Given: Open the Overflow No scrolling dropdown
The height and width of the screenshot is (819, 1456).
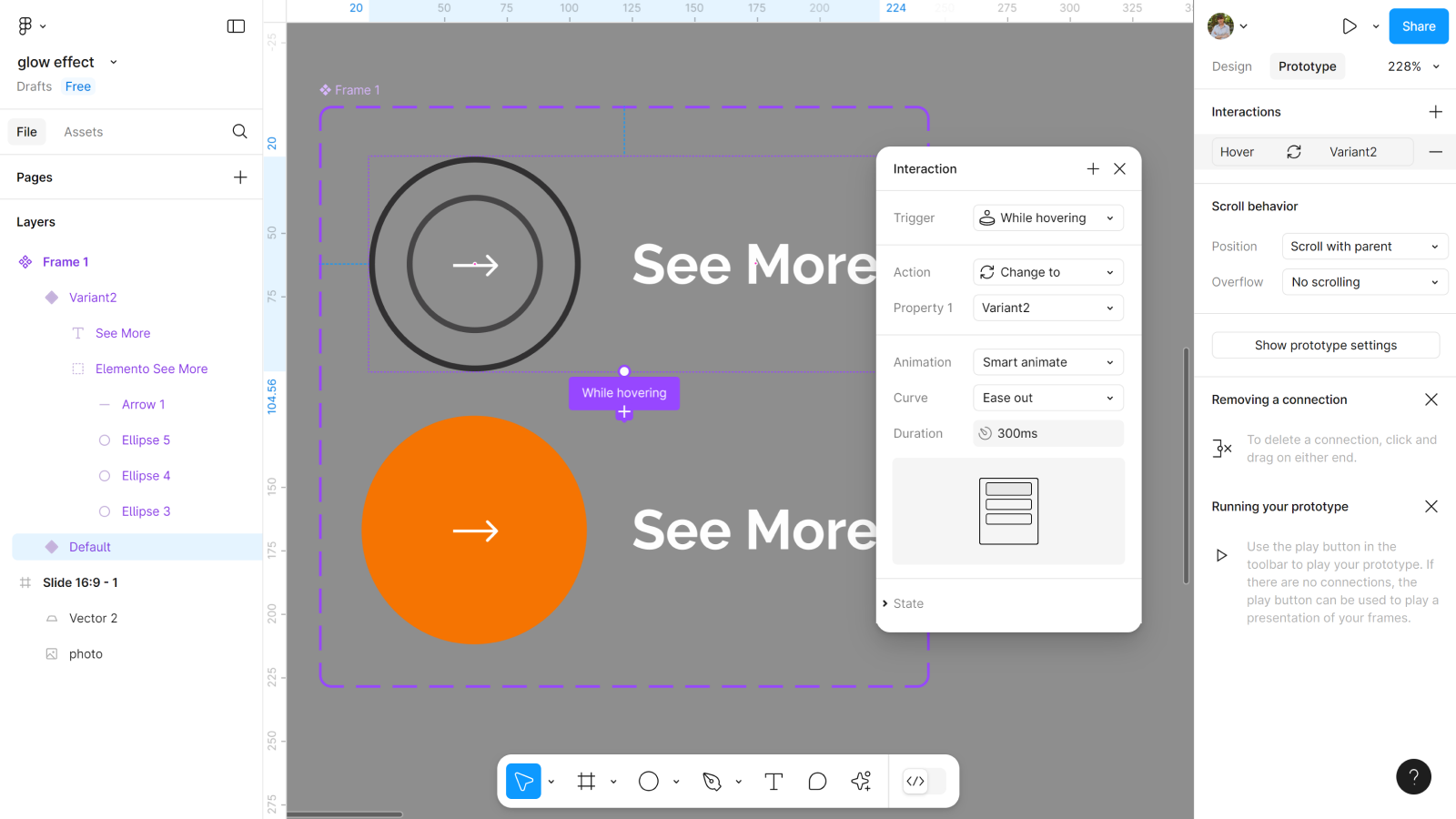Looking at the screenshot, I should 1364,282.
